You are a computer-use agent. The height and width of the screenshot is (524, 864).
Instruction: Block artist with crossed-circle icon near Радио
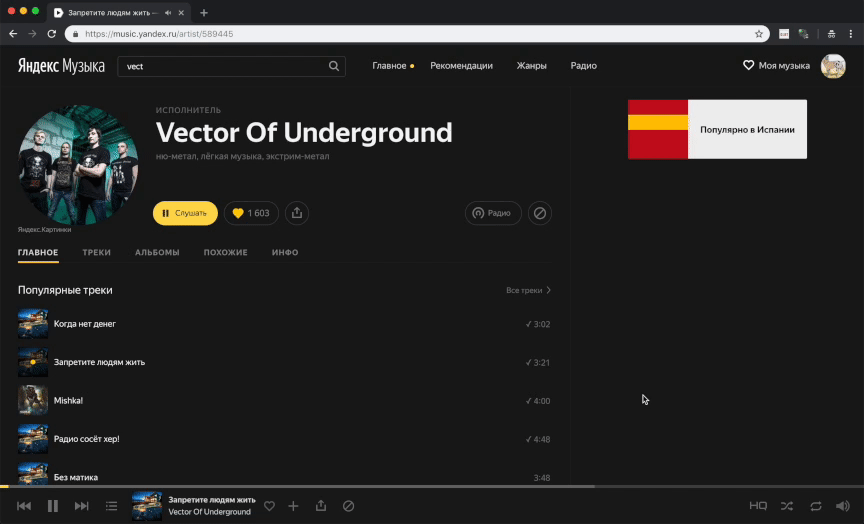[x=540, y=213]
